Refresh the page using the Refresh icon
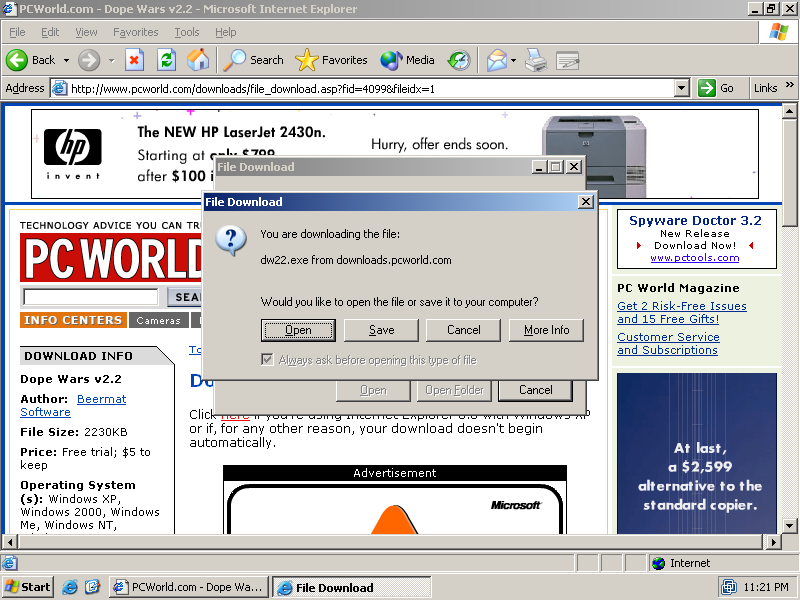 (166, 60)
